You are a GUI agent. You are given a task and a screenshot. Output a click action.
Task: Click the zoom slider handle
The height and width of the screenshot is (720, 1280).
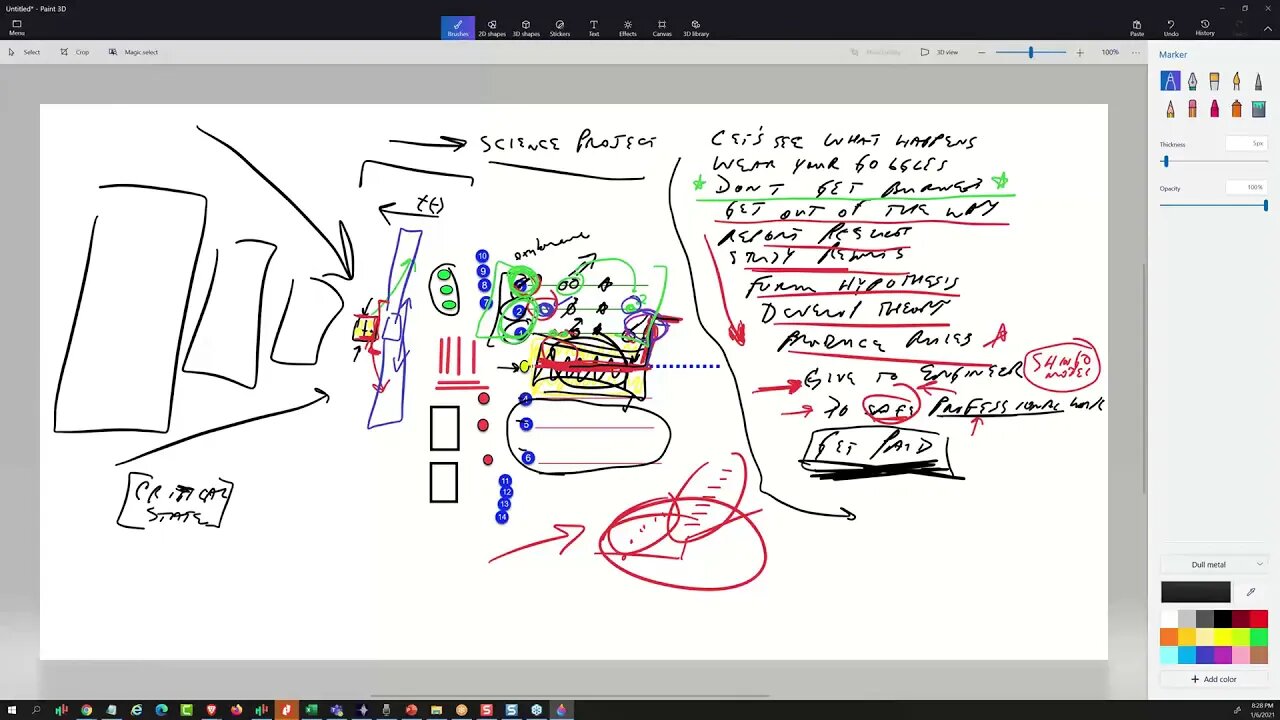click(x=1031, y=52)
